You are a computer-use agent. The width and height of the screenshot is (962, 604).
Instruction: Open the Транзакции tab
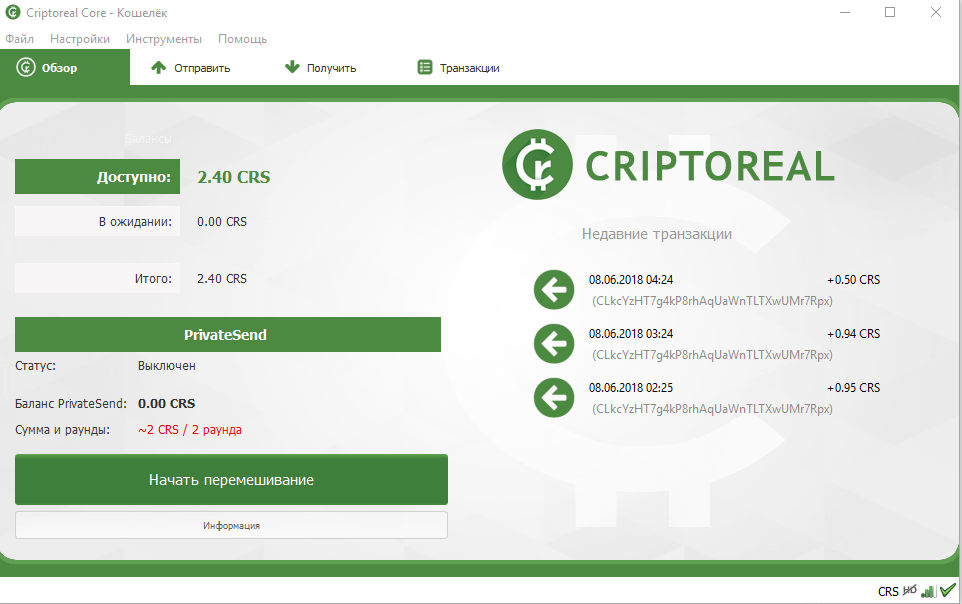coord(458,68)
